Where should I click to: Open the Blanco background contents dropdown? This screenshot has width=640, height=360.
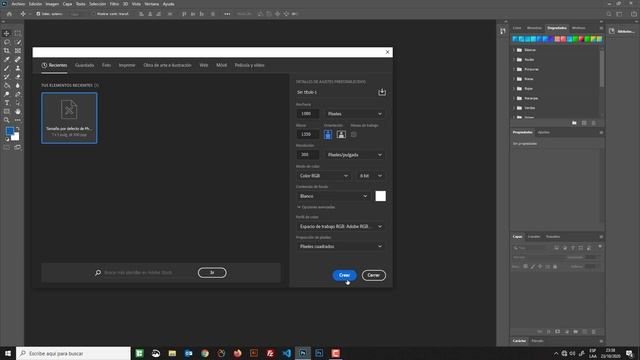tap(333, 196)
